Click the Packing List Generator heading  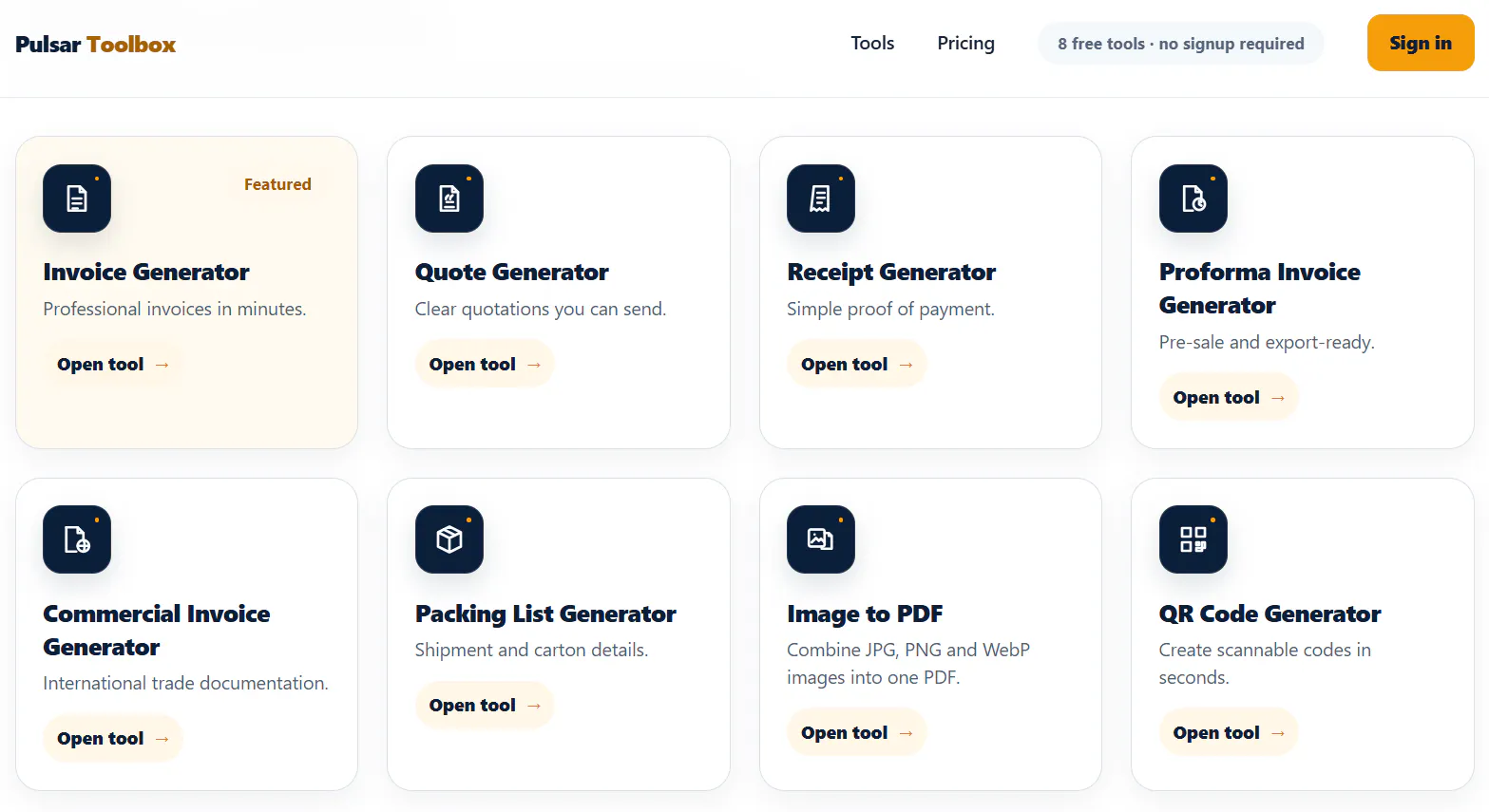click(545, 614)
